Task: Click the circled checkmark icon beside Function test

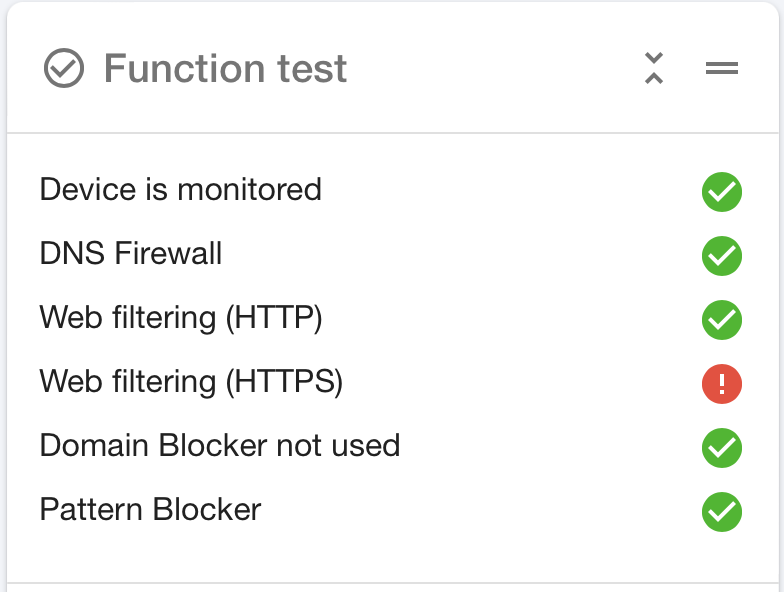Action: tap(64, 68)
